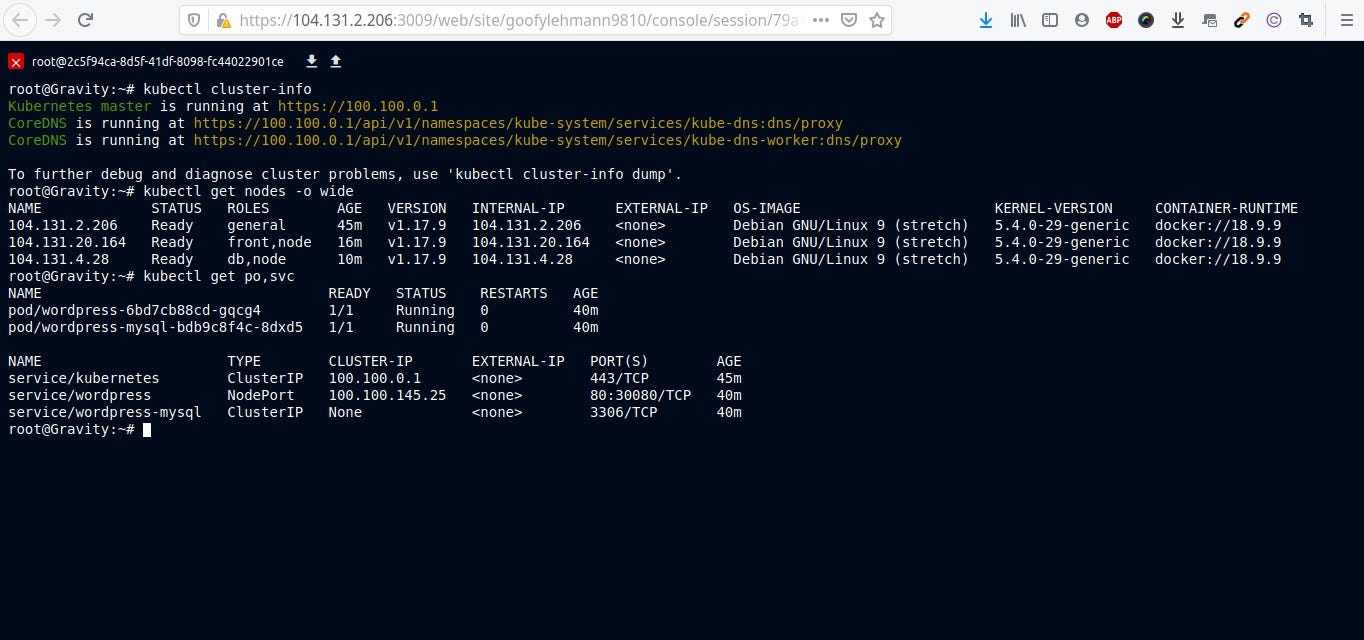Click the service/wordpress row name
Viewport: 1364px width, 640px height.
(x=80, y=395)
